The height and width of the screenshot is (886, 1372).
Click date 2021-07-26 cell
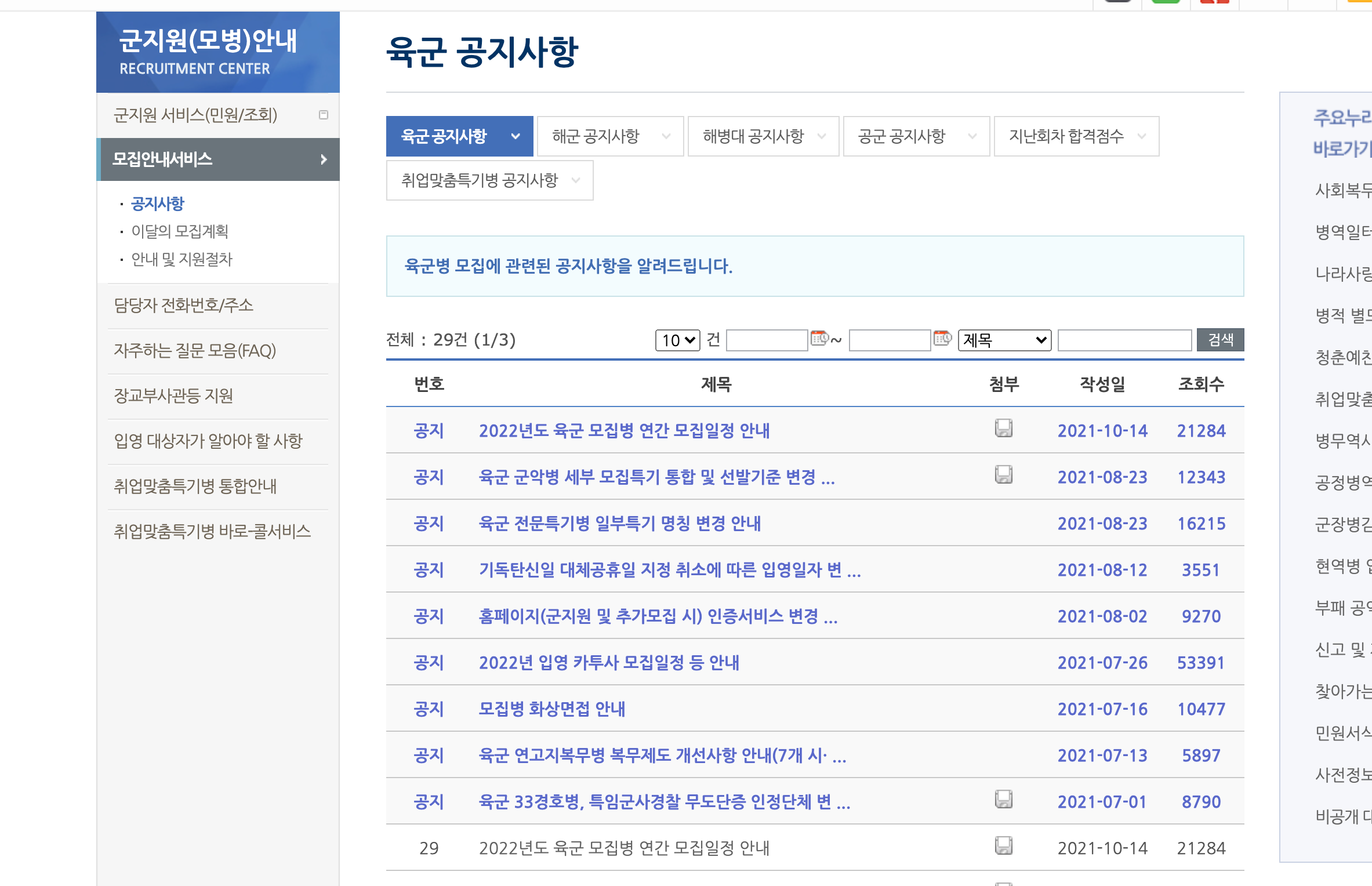point(1102,663)
